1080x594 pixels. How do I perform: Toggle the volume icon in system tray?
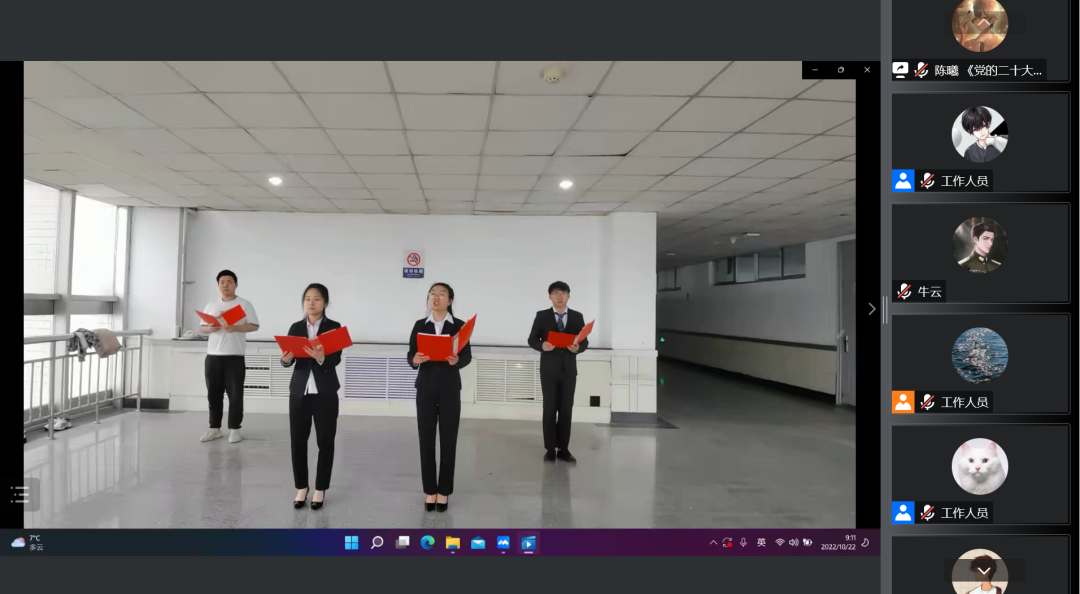[x=793, y=543]
